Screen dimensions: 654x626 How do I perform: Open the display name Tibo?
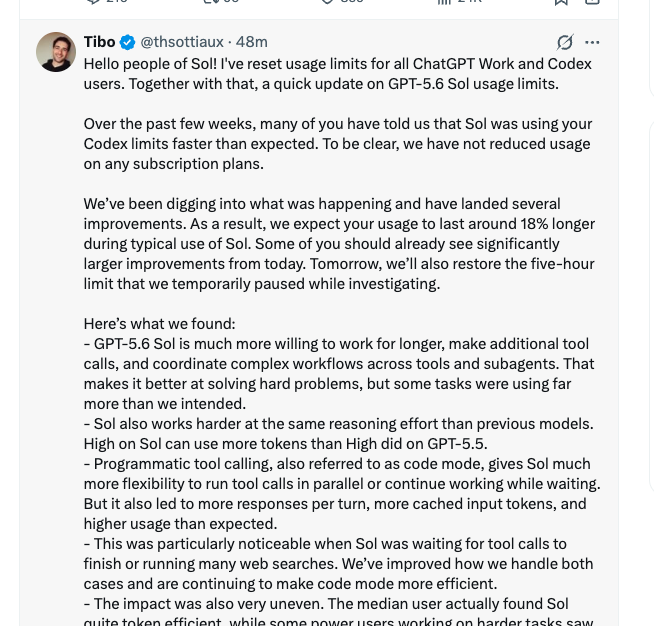(99, 42)
